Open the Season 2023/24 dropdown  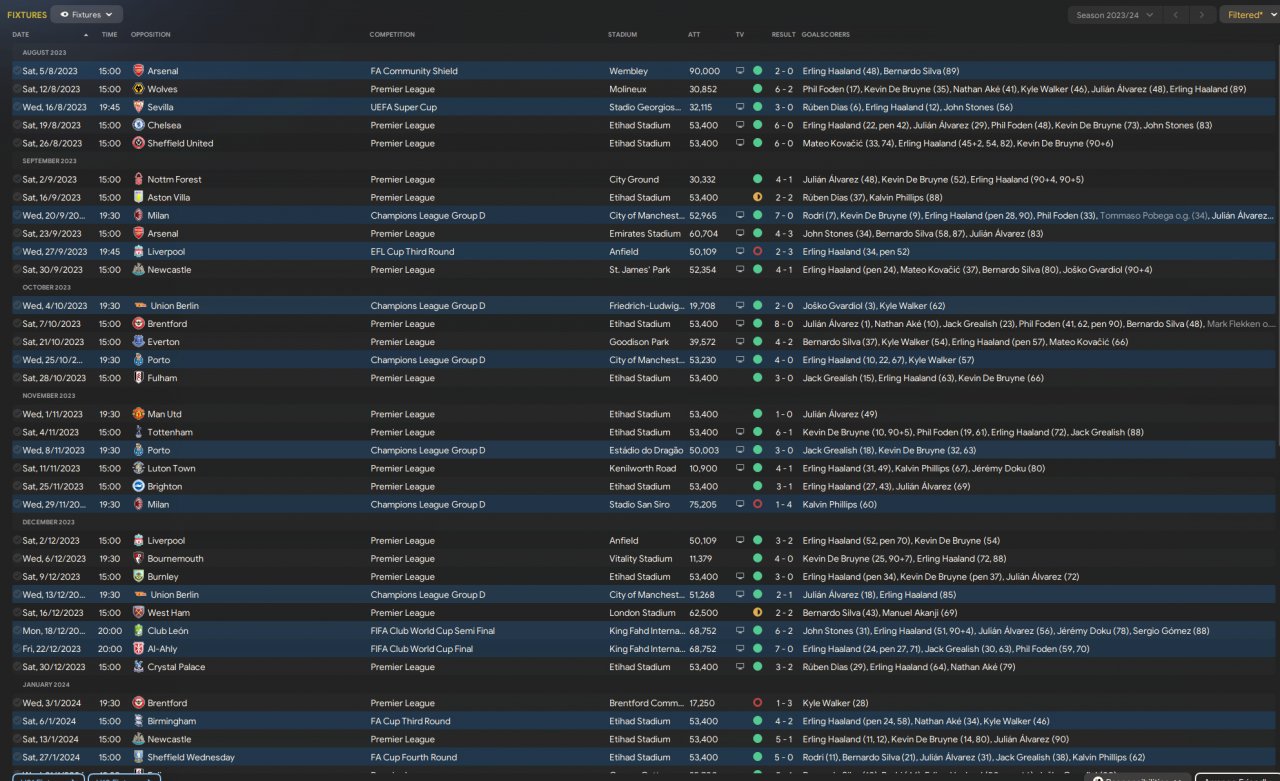[x=1115, y=15]
